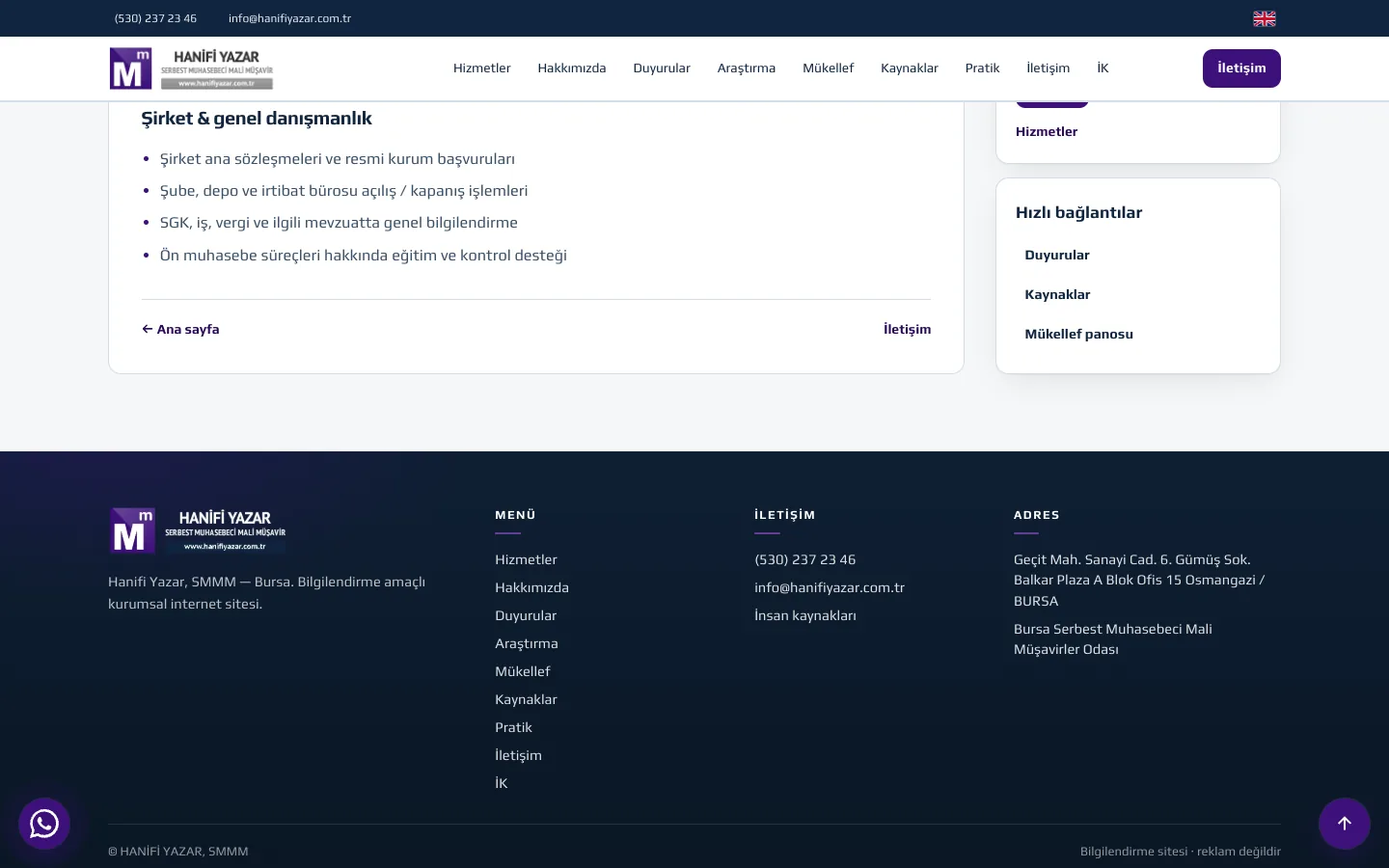Viewport: 1389px width, 868px height.
Task: Click Mükellef in the footer menu
Action: pos(523,671)
